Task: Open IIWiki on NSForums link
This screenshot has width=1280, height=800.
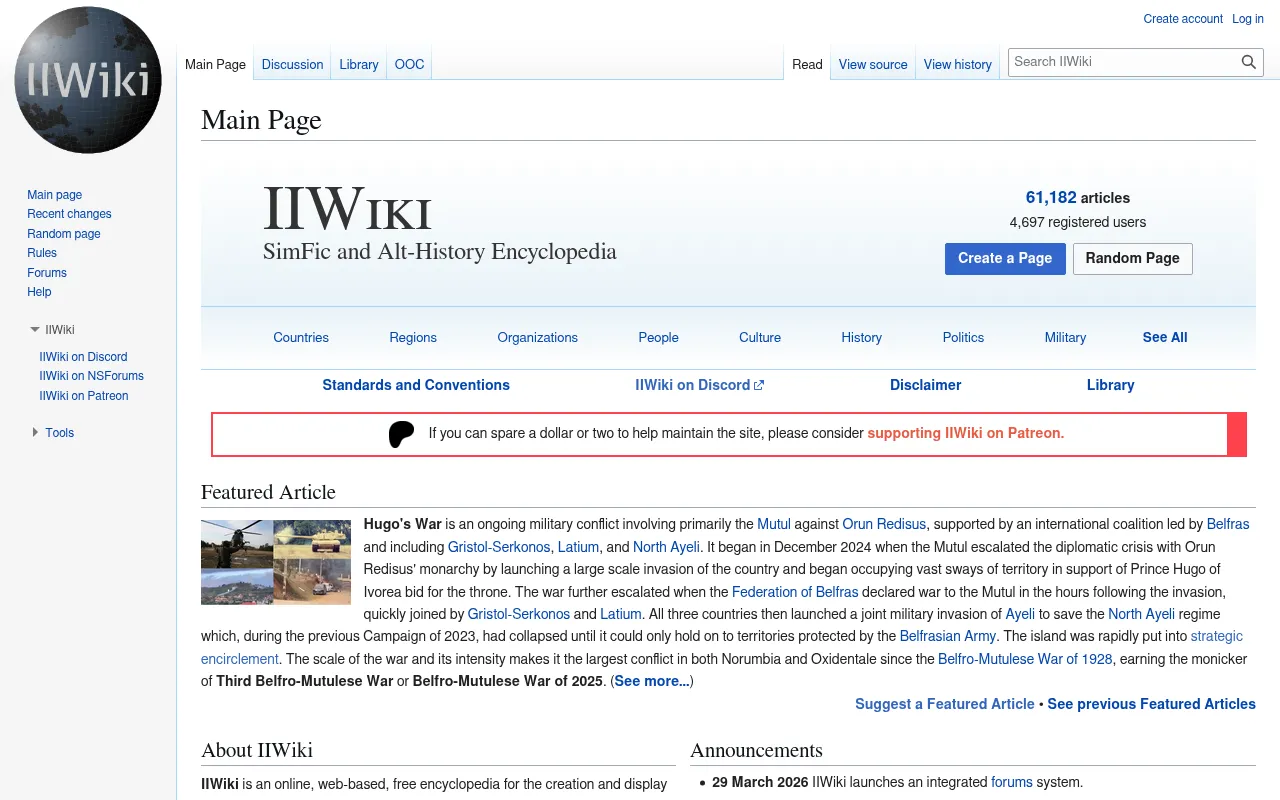Action: [x=92, y=376]
